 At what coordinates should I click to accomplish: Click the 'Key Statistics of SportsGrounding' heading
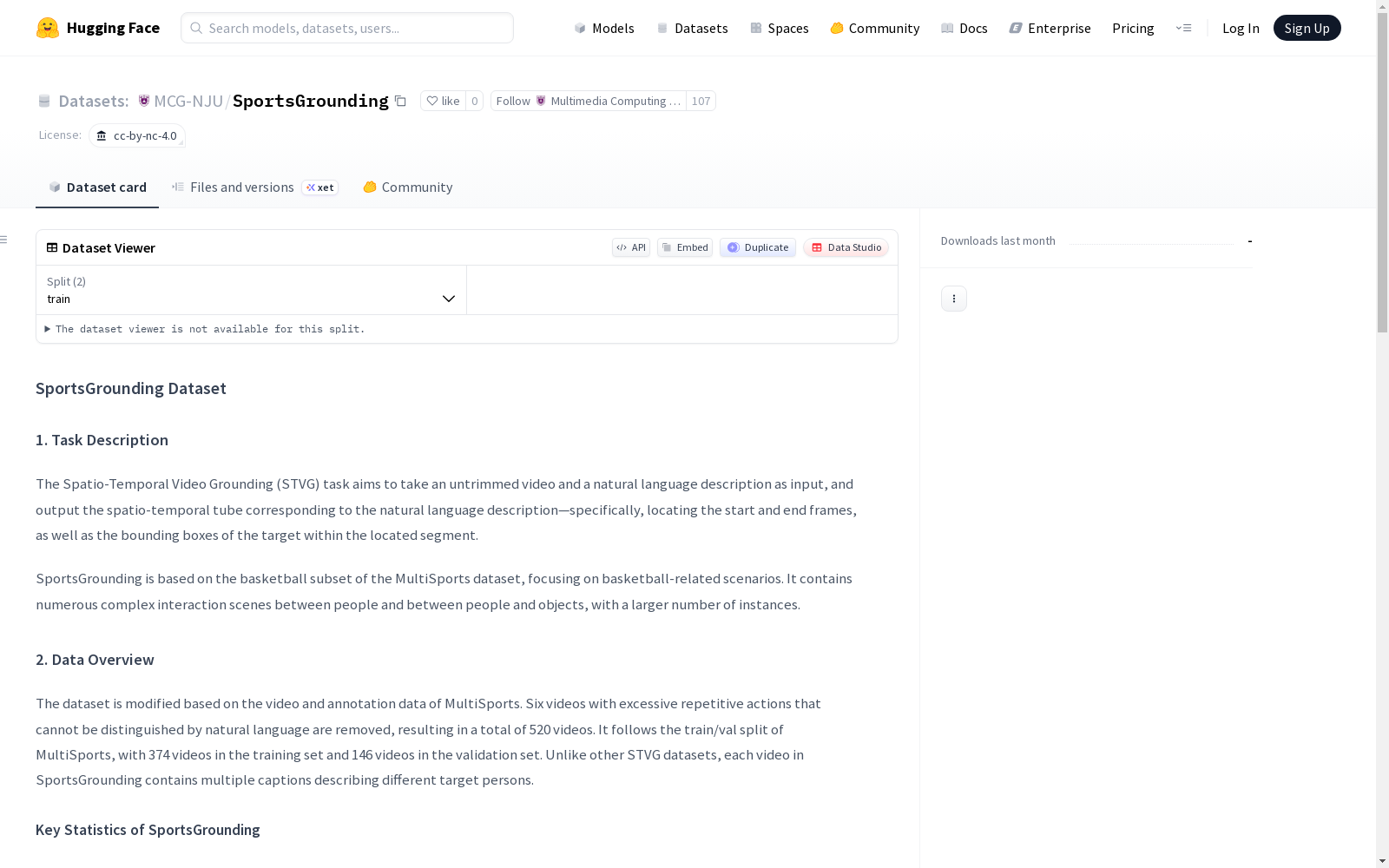point(148,830)
